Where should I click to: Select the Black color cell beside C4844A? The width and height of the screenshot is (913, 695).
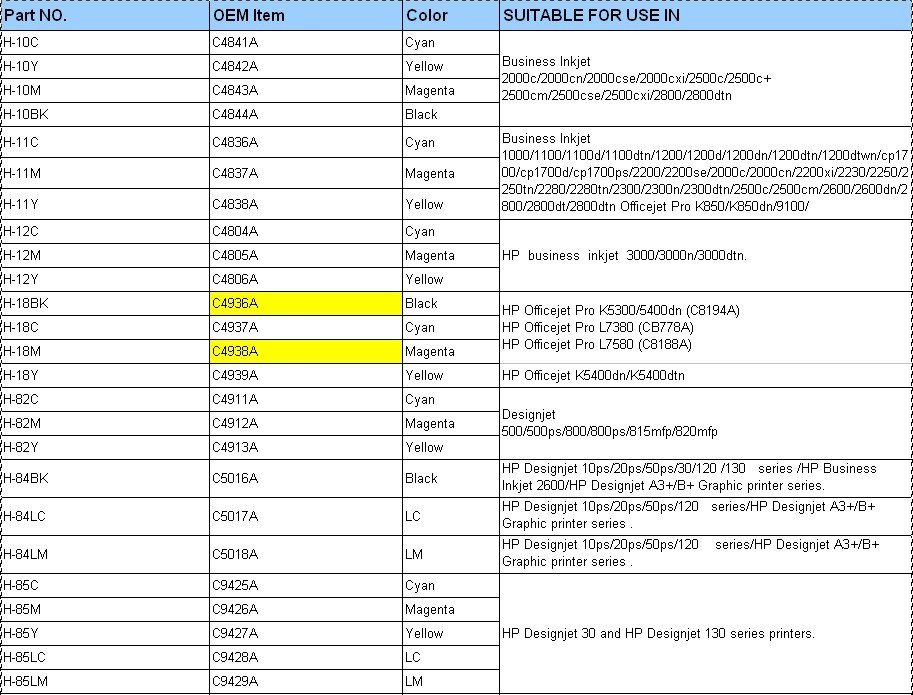click(450, 114)
